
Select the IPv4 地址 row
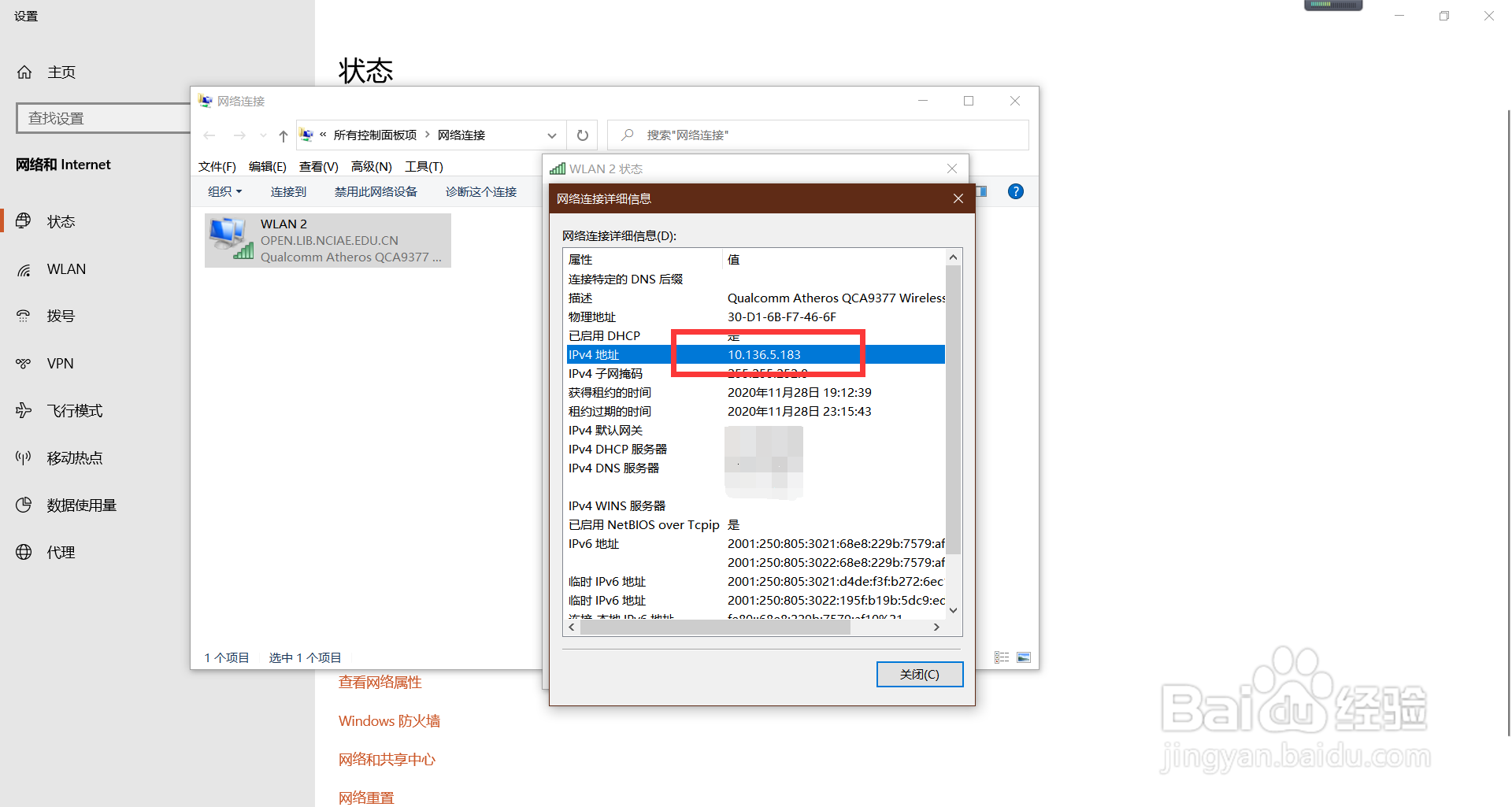tap(756, 355)
